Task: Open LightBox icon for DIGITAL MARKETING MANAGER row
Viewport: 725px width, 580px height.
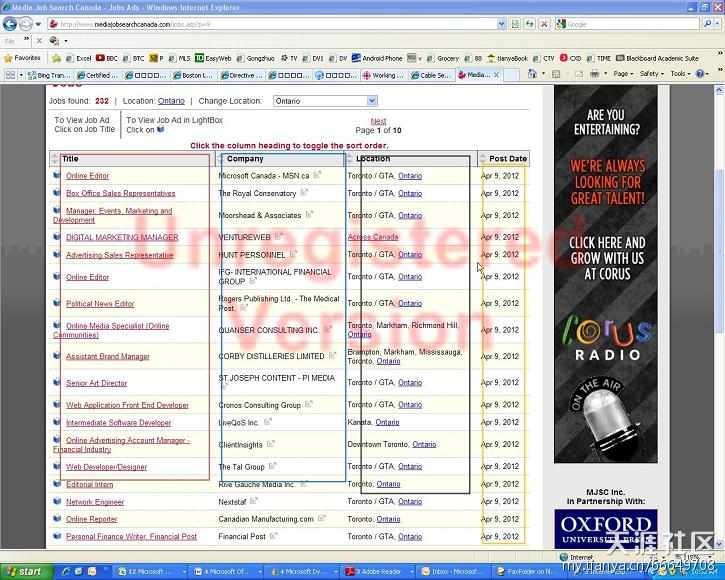Action: [x=57, y=236]
